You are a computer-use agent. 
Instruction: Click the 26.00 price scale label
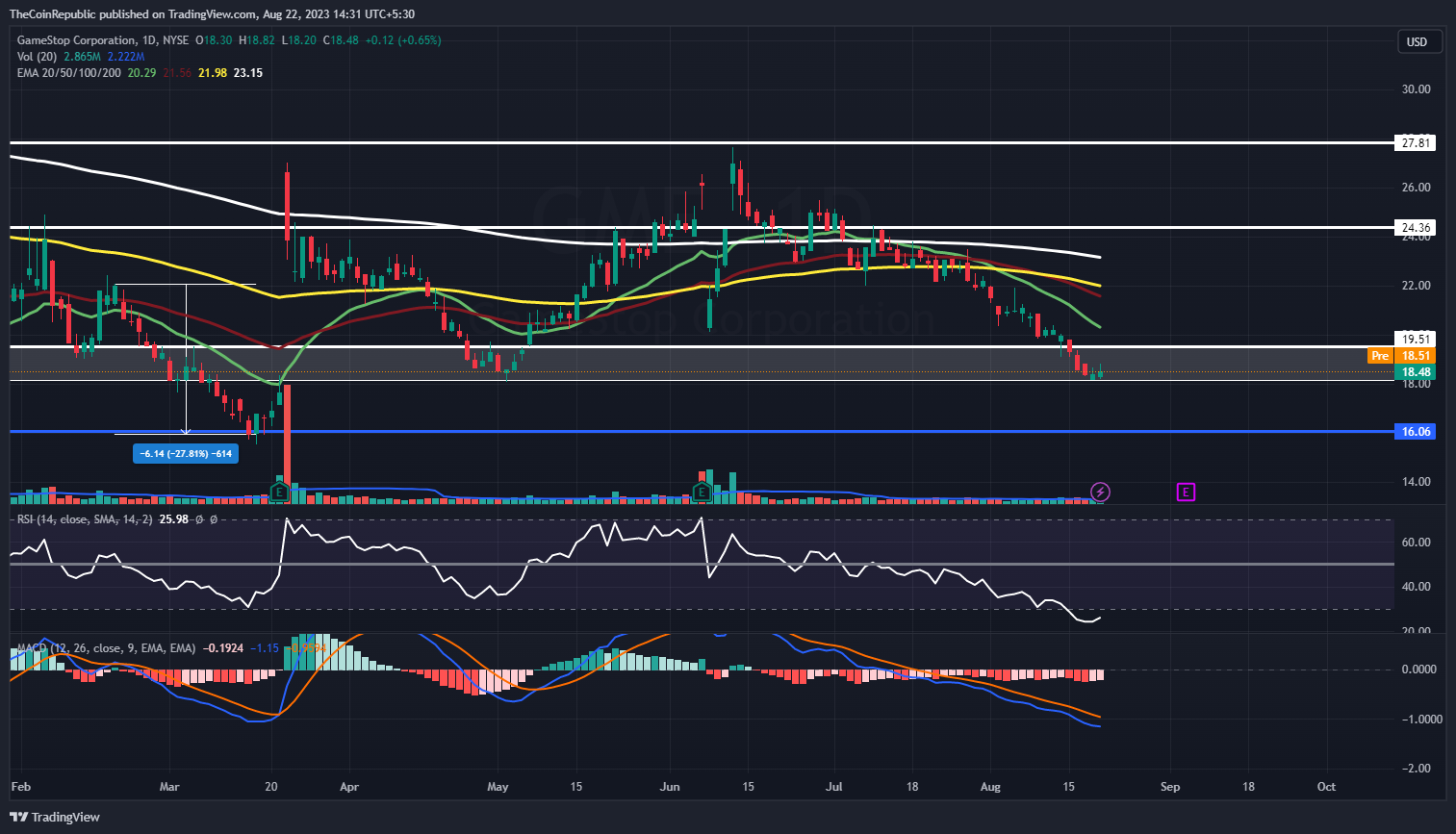tap(1417, 188)
